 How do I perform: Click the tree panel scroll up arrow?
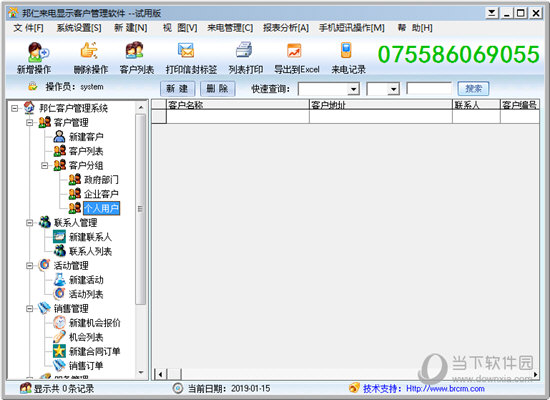141,107
